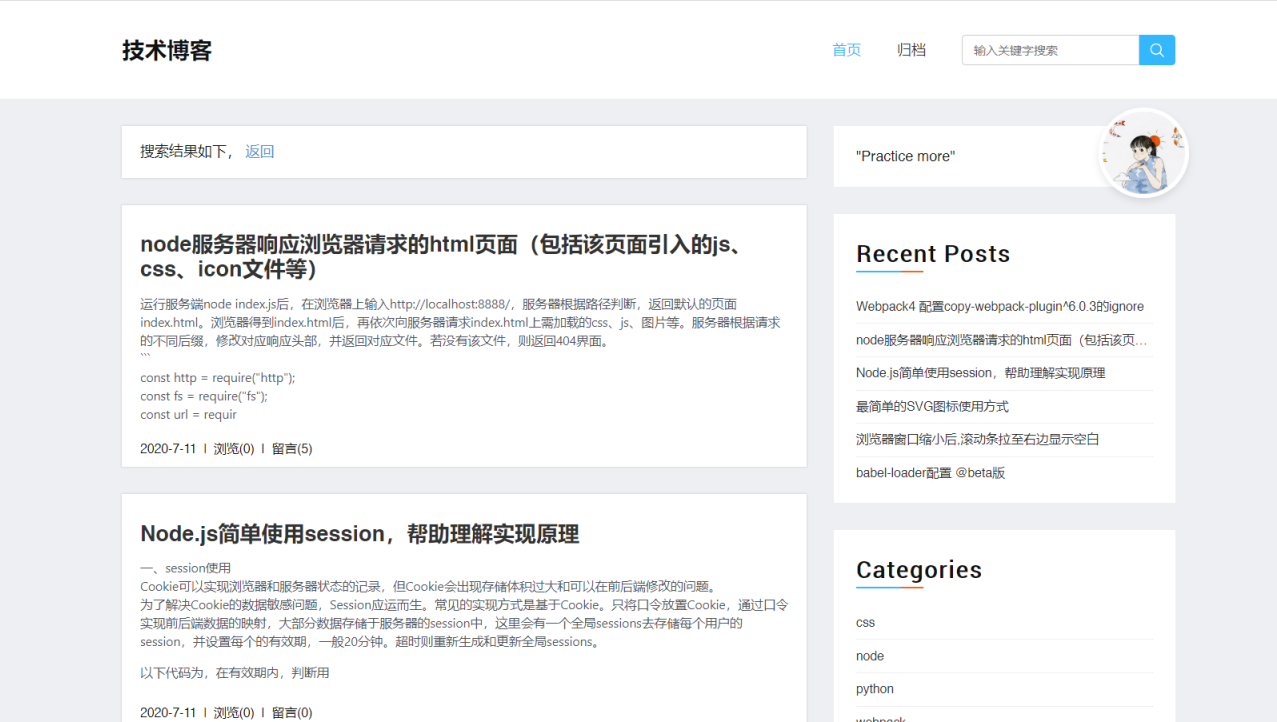
Task: Open recent post Node.js简单使用session
Action: [x=980, y=373]
